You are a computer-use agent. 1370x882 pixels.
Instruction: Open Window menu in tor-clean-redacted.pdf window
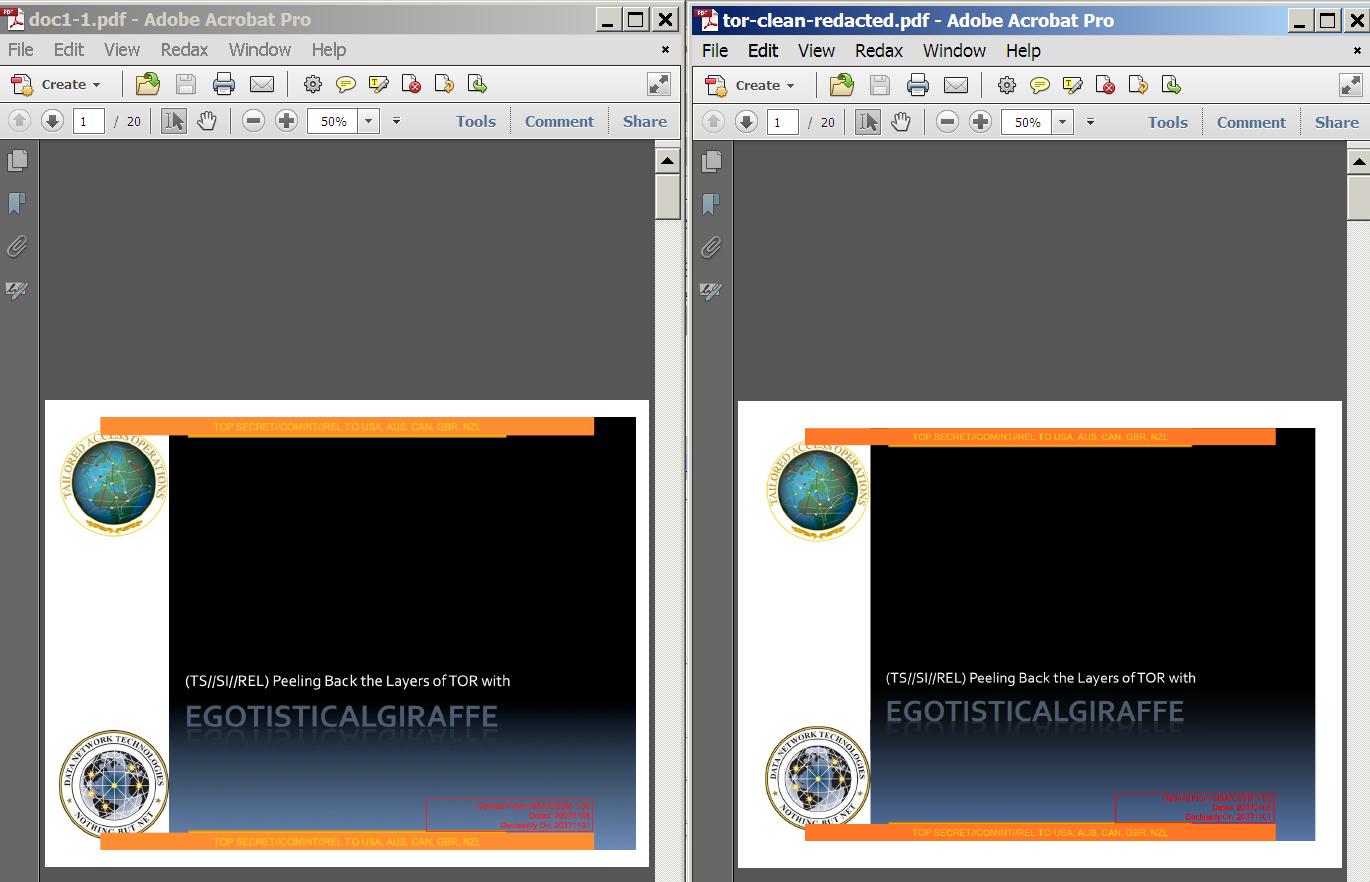(x=954, y=50)
